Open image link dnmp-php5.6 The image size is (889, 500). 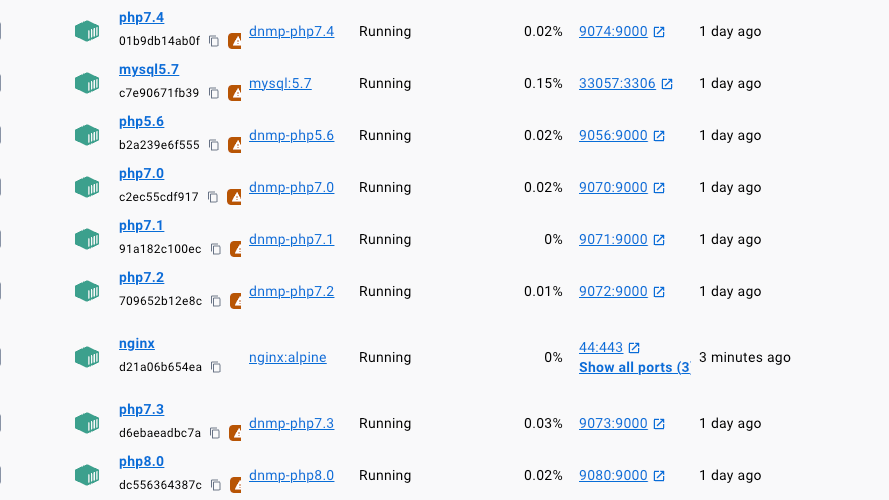click(291, 135)
